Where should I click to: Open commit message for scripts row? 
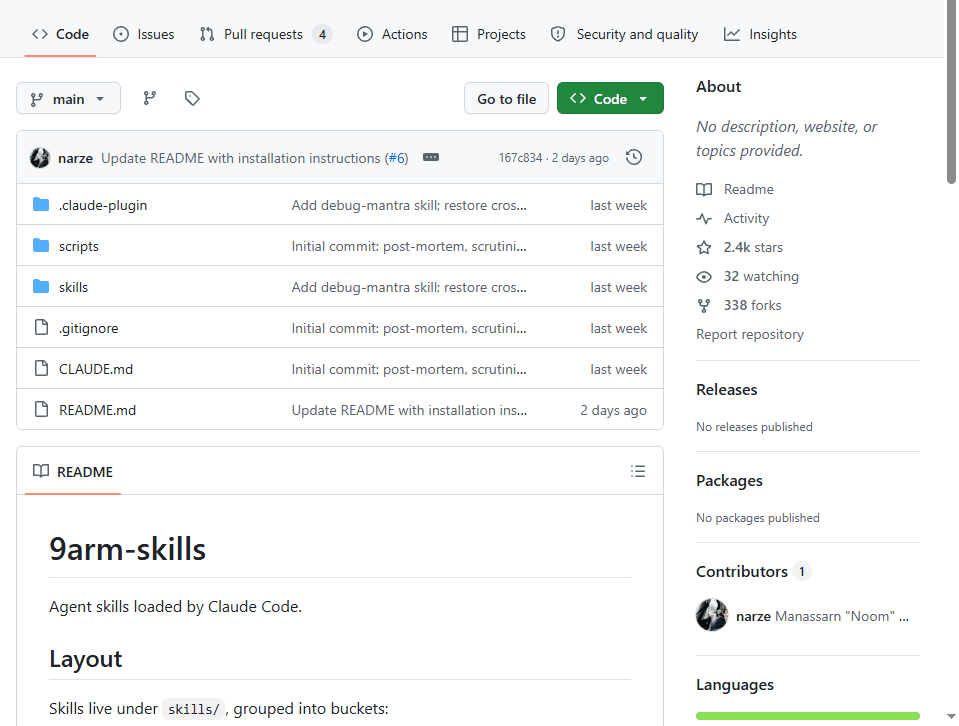pyautogui.click(x=409, y=246)
